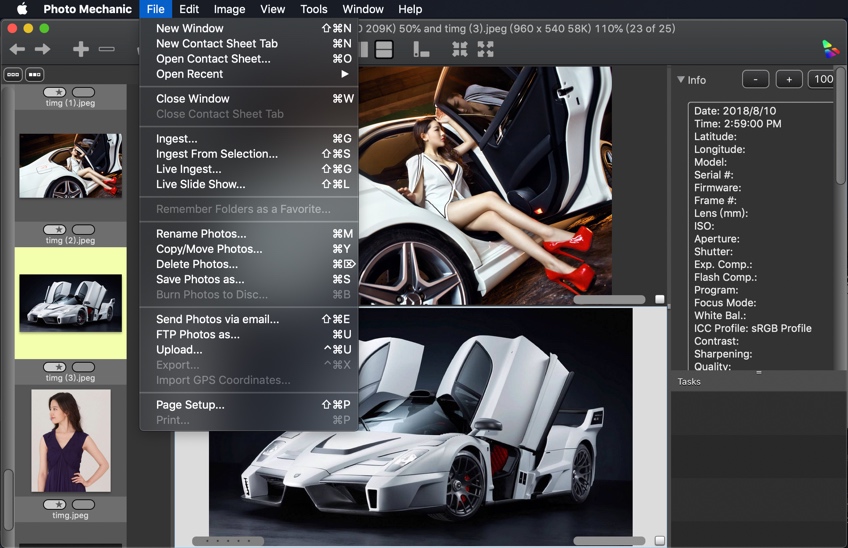The width and height of the screenshot is (848, 548).
Task: Select the woman in purple dress thumbnail
Action: click(70, 440)
